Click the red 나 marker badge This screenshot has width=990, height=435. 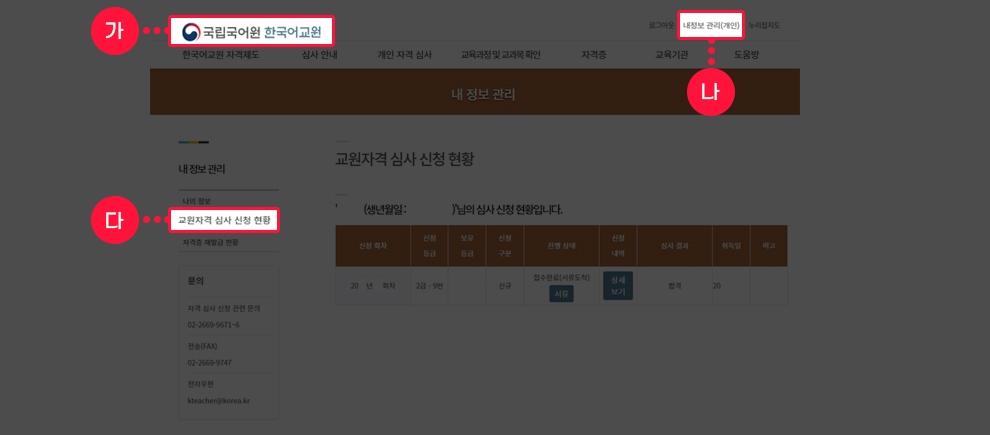(710, 92)
